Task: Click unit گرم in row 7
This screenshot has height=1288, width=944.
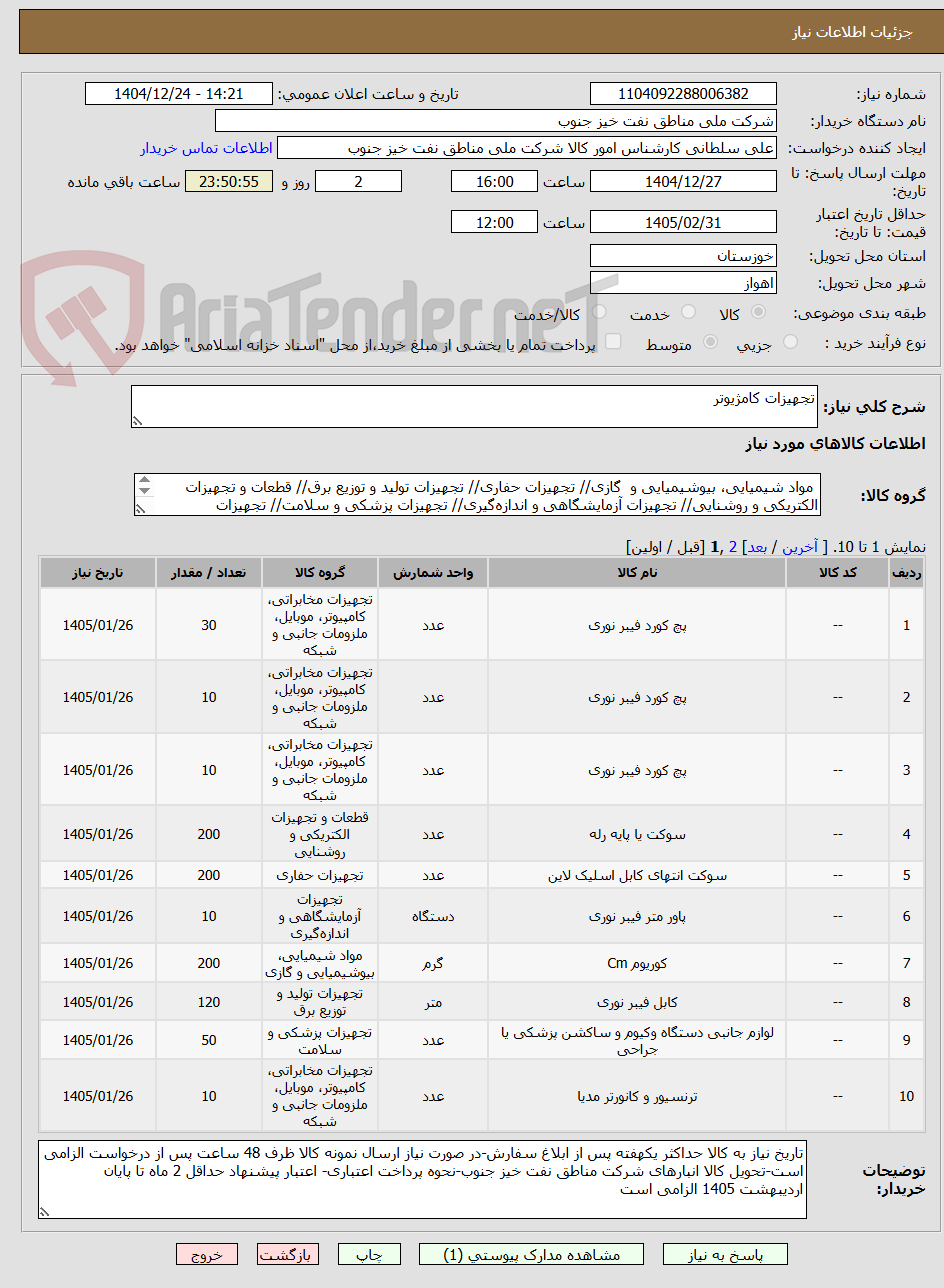Action: tap(432, 963)
